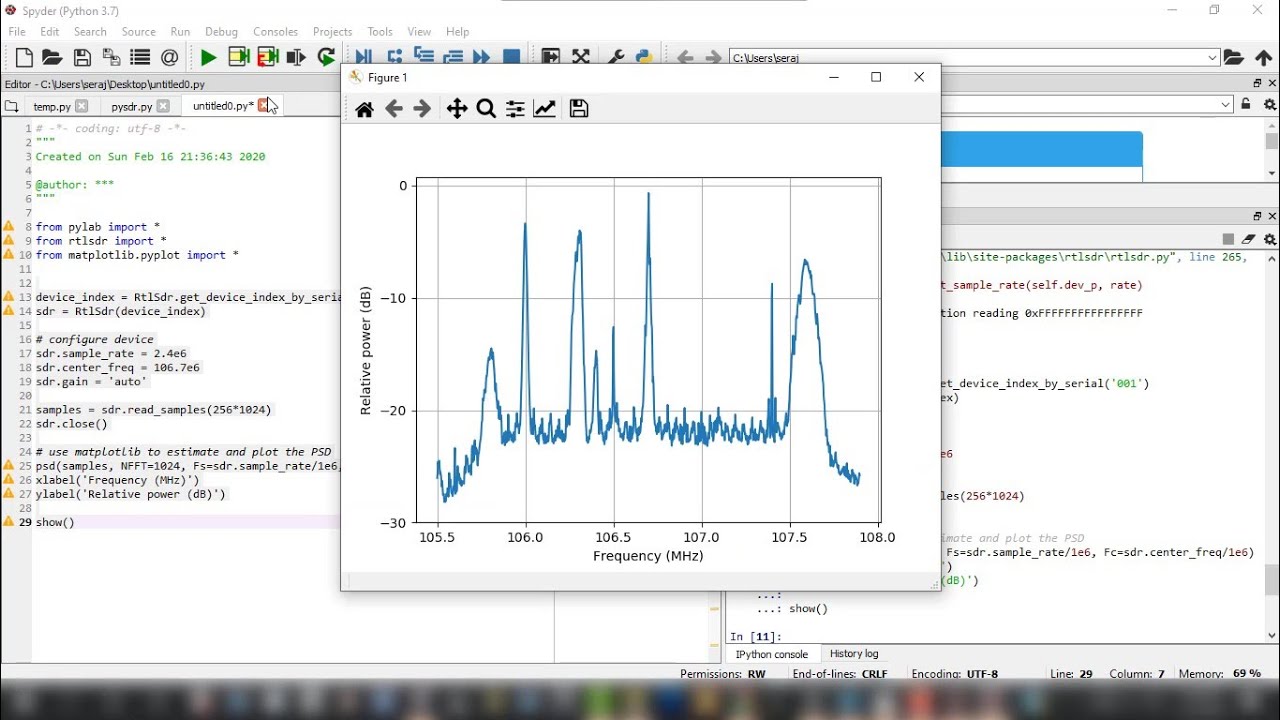Go forward to the next view in Figure 1
This screenshot has width=1280, height=720.
(x=422, y=109)
